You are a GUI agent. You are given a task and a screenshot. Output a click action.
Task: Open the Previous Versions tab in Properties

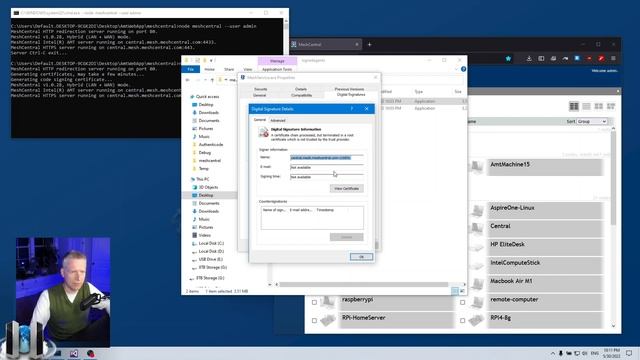pos(349,89)
